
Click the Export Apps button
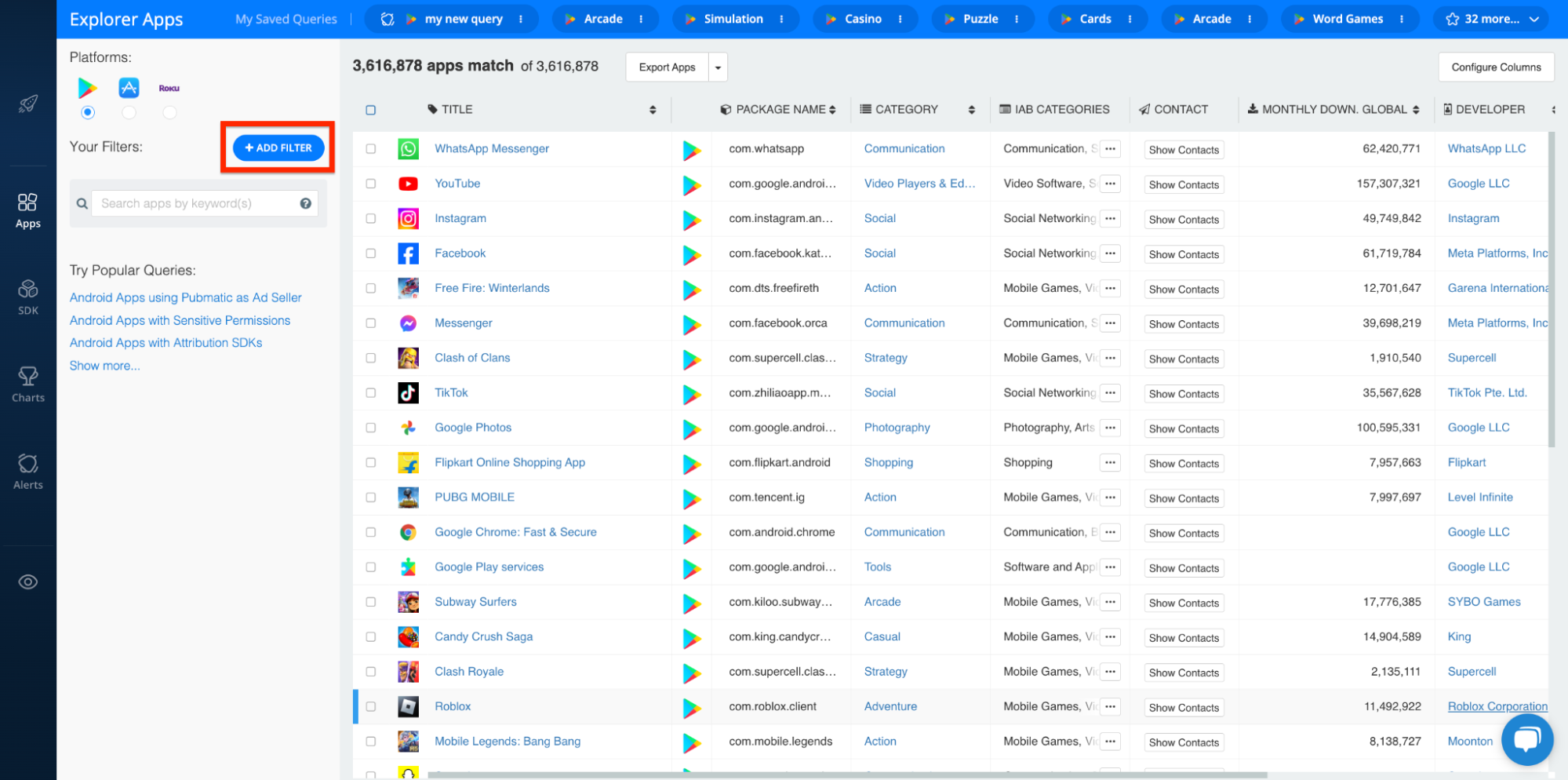point(667,67)
